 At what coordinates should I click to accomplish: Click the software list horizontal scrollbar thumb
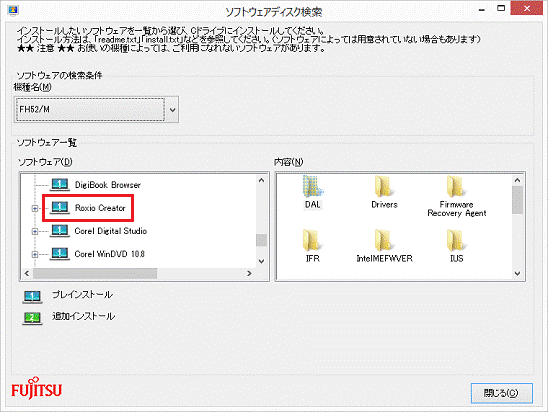tap(95, 273)
